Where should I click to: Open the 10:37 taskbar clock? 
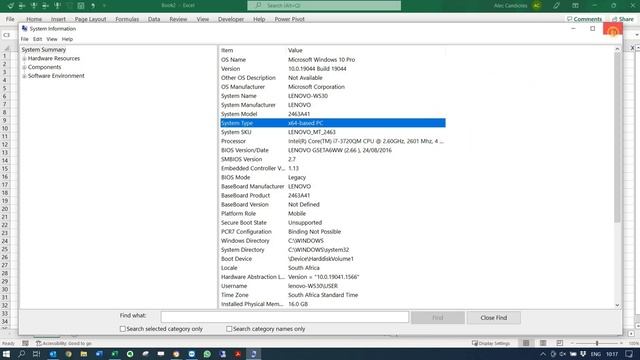(x=611, y=354)
